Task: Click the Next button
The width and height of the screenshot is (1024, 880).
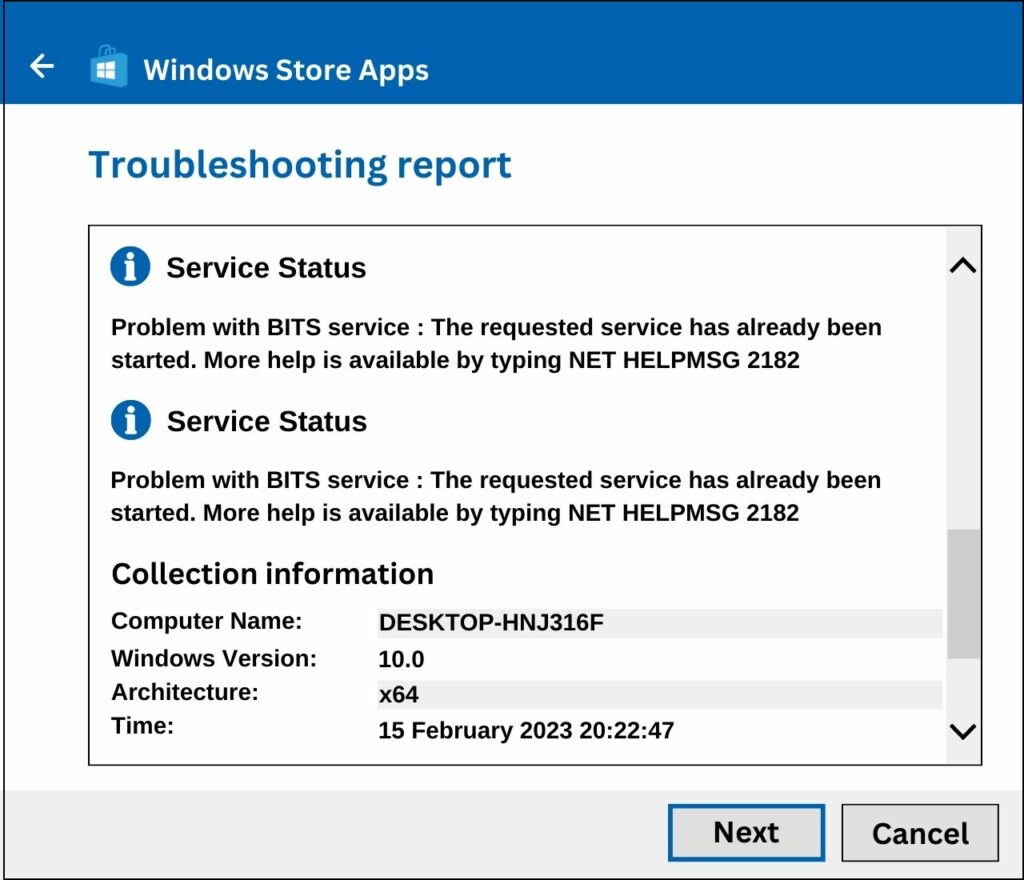Action: pos(746,832)
